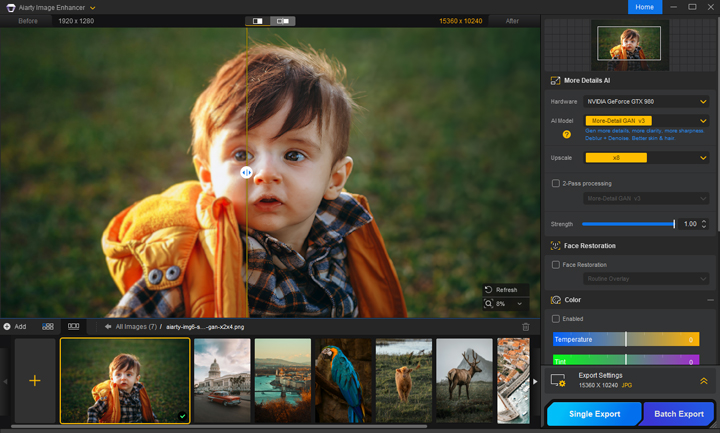
Task: Switch to side-by-side compare view mode
Action: (x=282, y=21)
